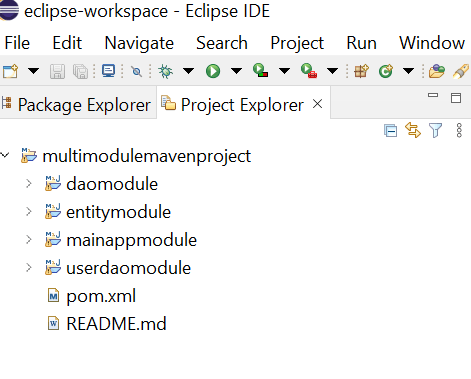
Task: Select the pom.xml file
Action: (x=101, y=296)
